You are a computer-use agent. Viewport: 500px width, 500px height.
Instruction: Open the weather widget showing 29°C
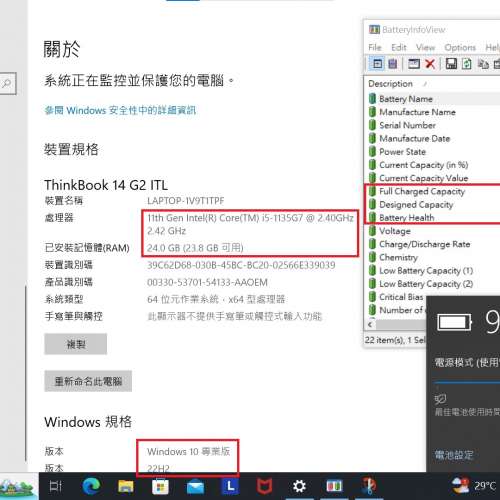[x=475, y=486]
